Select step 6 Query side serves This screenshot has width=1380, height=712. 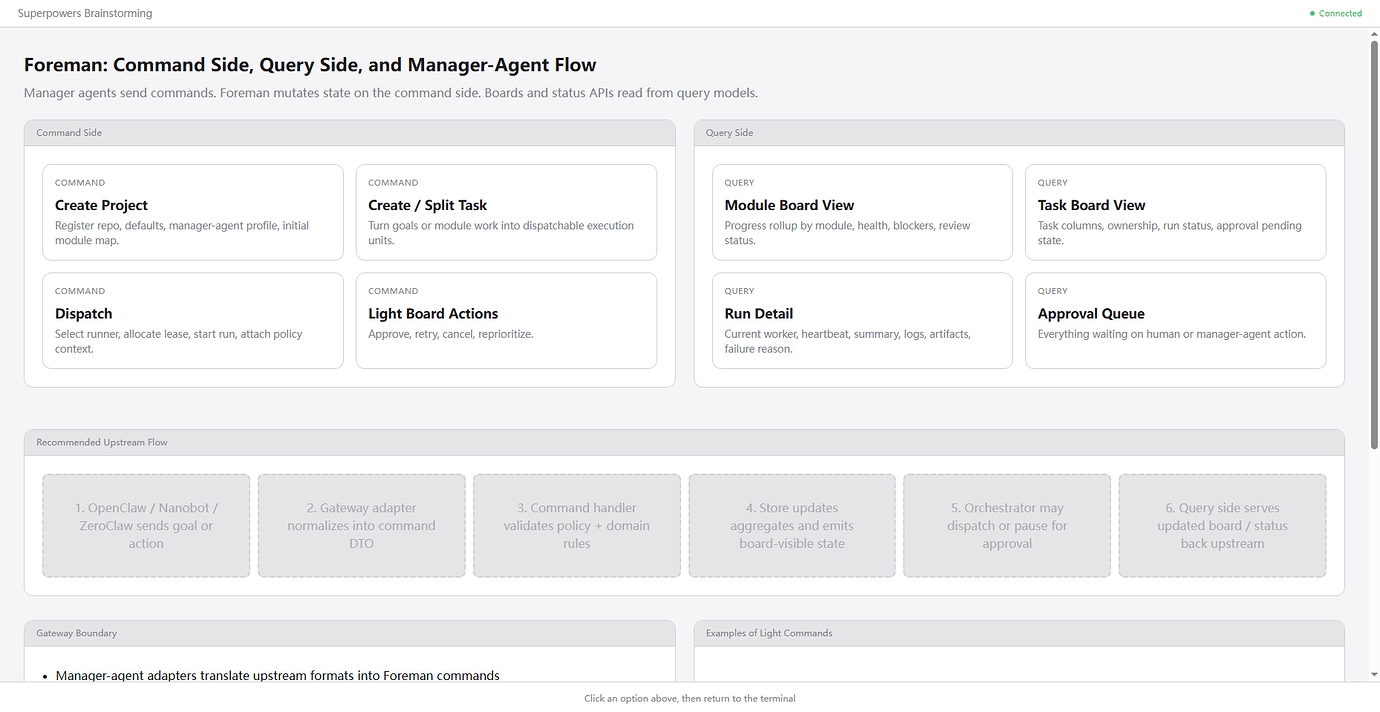point(1222,526)
